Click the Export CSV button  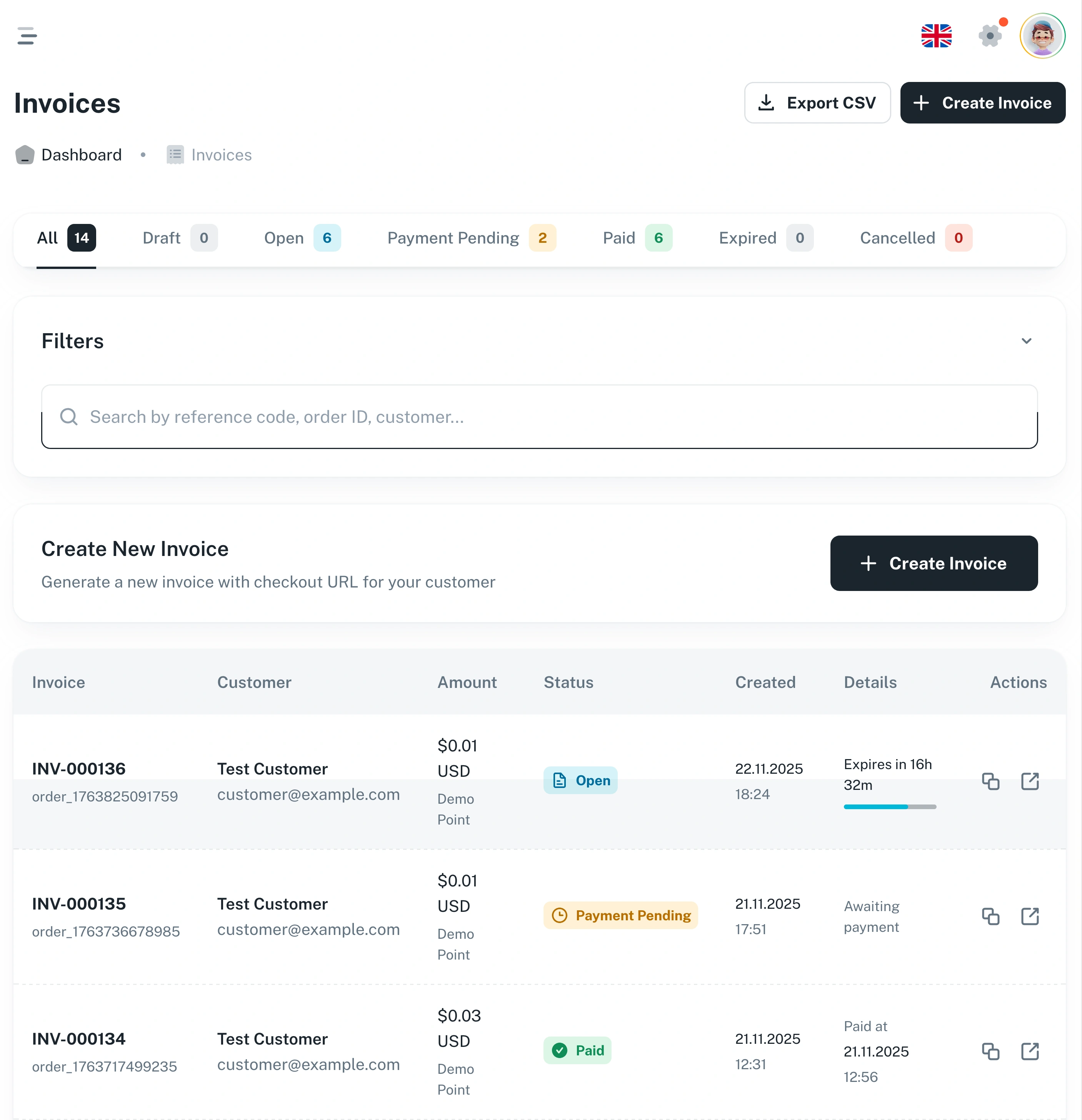pos(817,103)
